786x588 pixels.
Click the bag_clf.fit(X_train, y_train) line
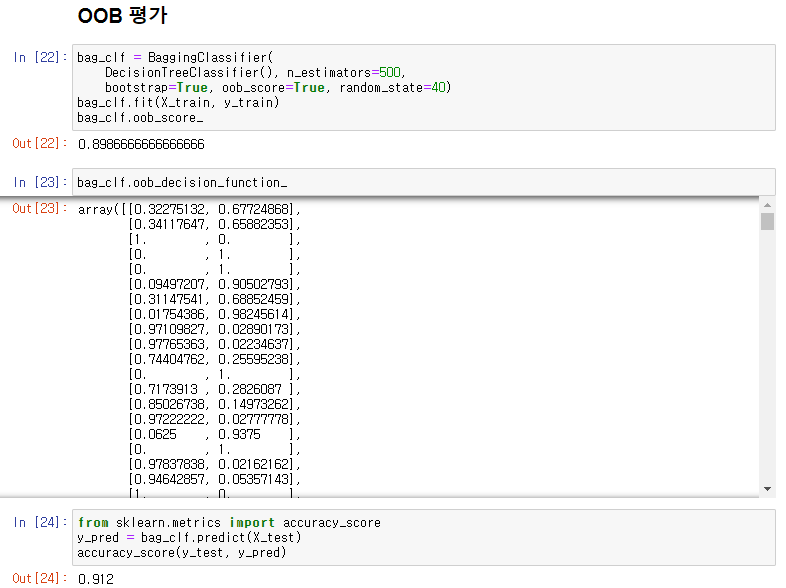tap(178, 103)
